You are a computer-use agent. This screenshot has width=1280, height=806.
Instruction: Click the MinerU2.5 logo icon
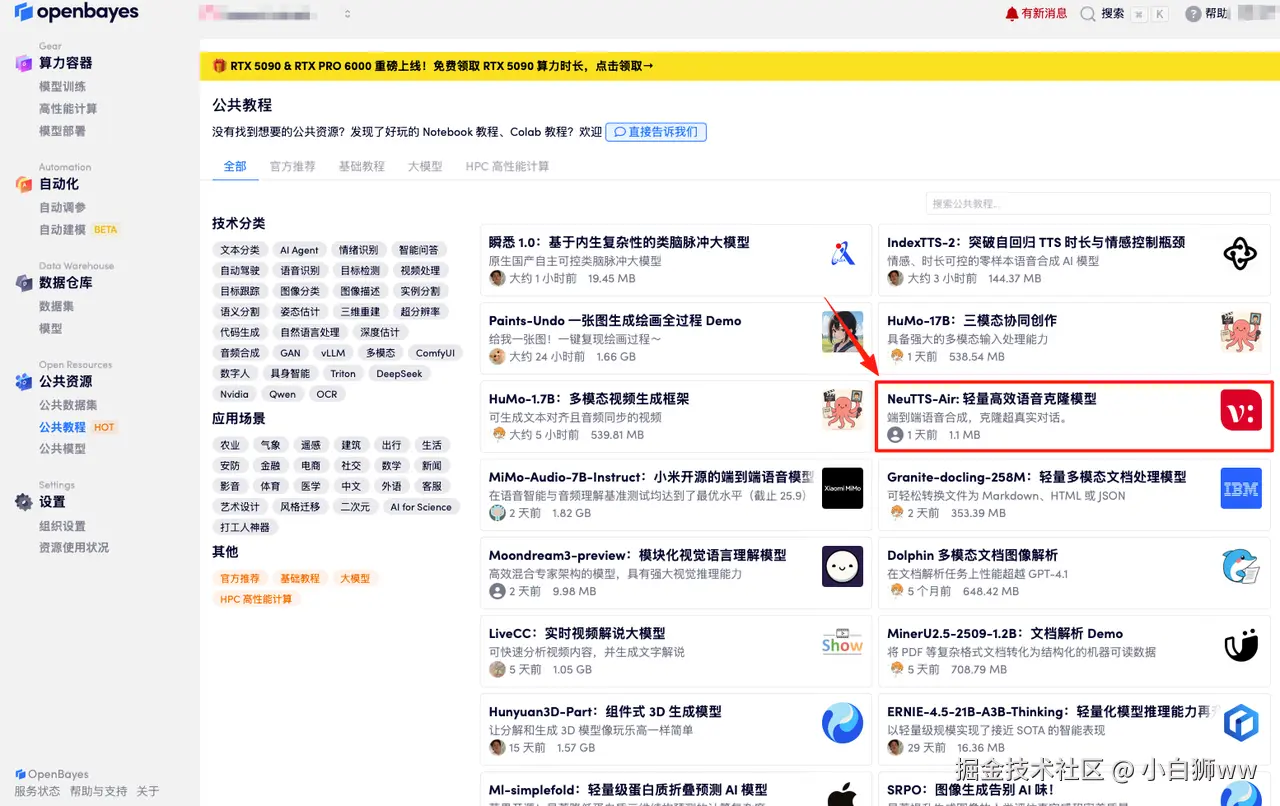[1240, 645]
